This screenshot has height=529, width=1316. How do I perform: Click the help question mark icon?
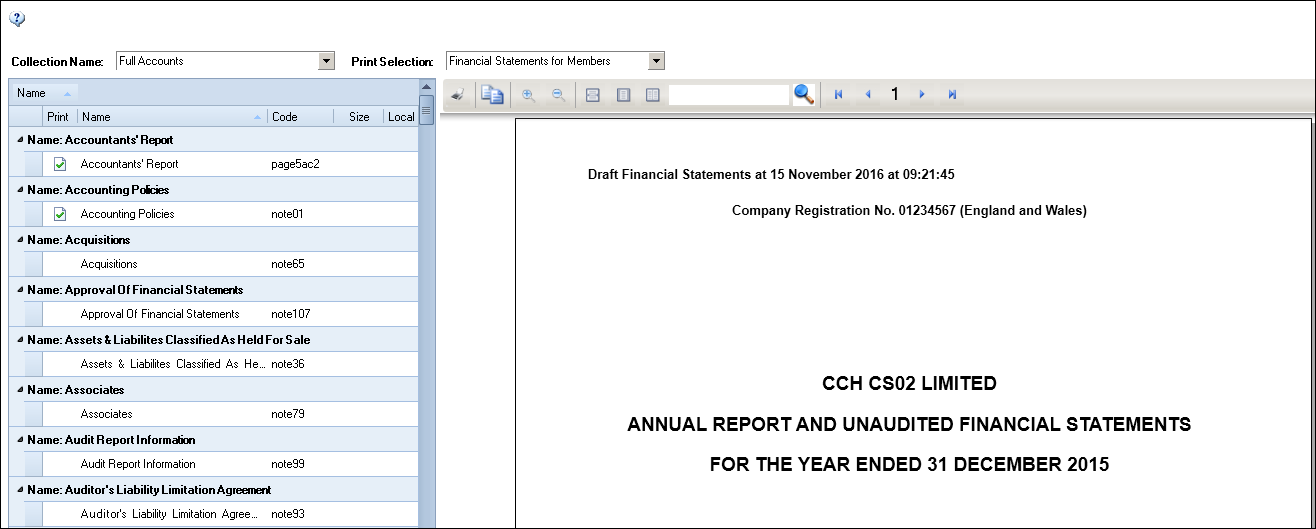tap(17, 19)
